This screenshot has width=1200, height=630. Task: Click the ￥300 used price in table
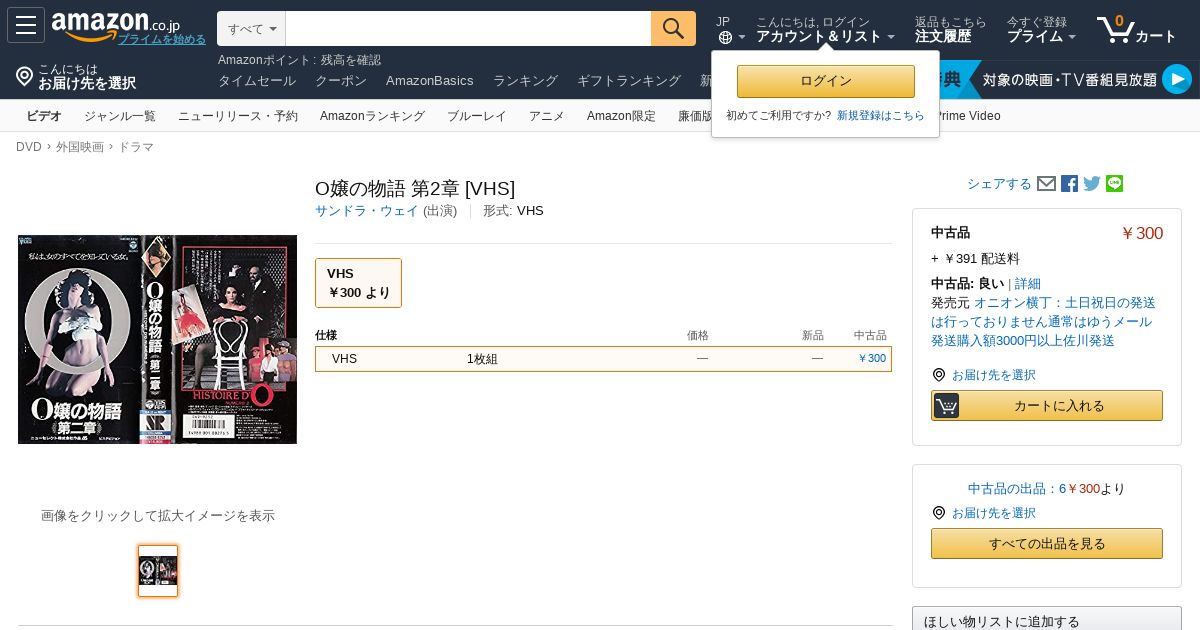pyautogui.click(x=872, y=359)
